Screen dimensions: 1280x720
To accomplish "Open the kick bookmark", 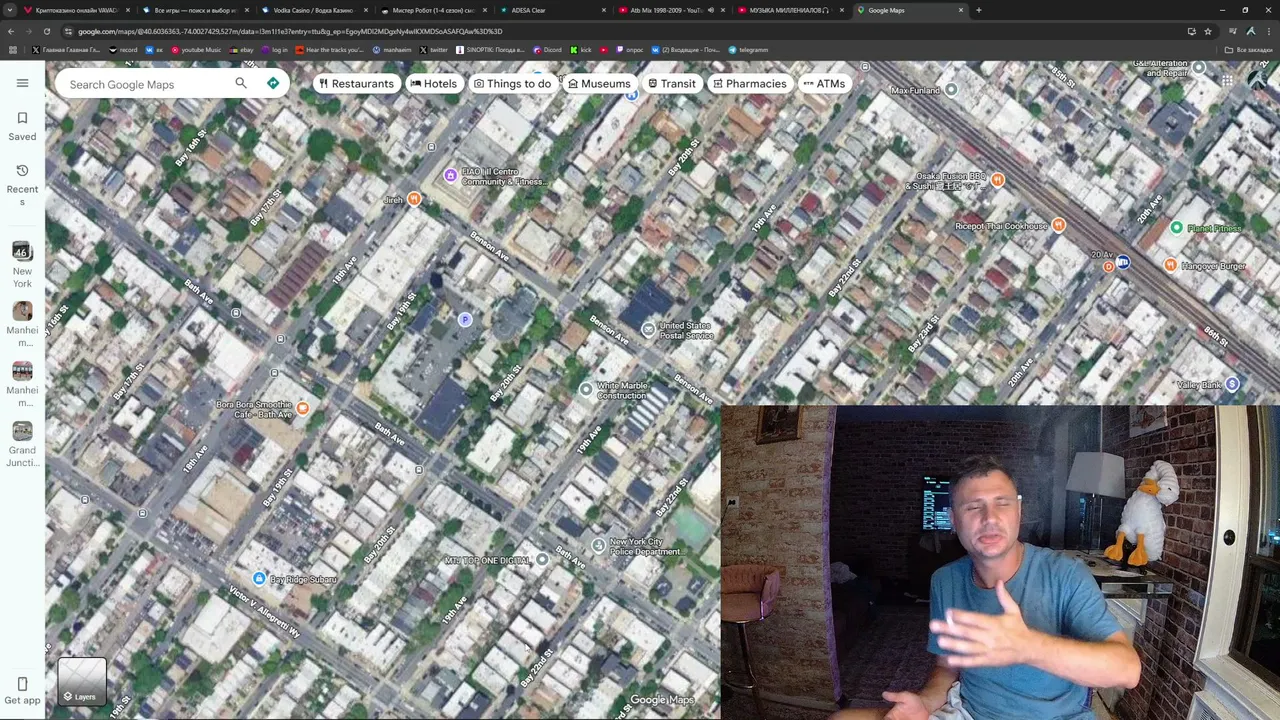I will [x=581, y=50].
